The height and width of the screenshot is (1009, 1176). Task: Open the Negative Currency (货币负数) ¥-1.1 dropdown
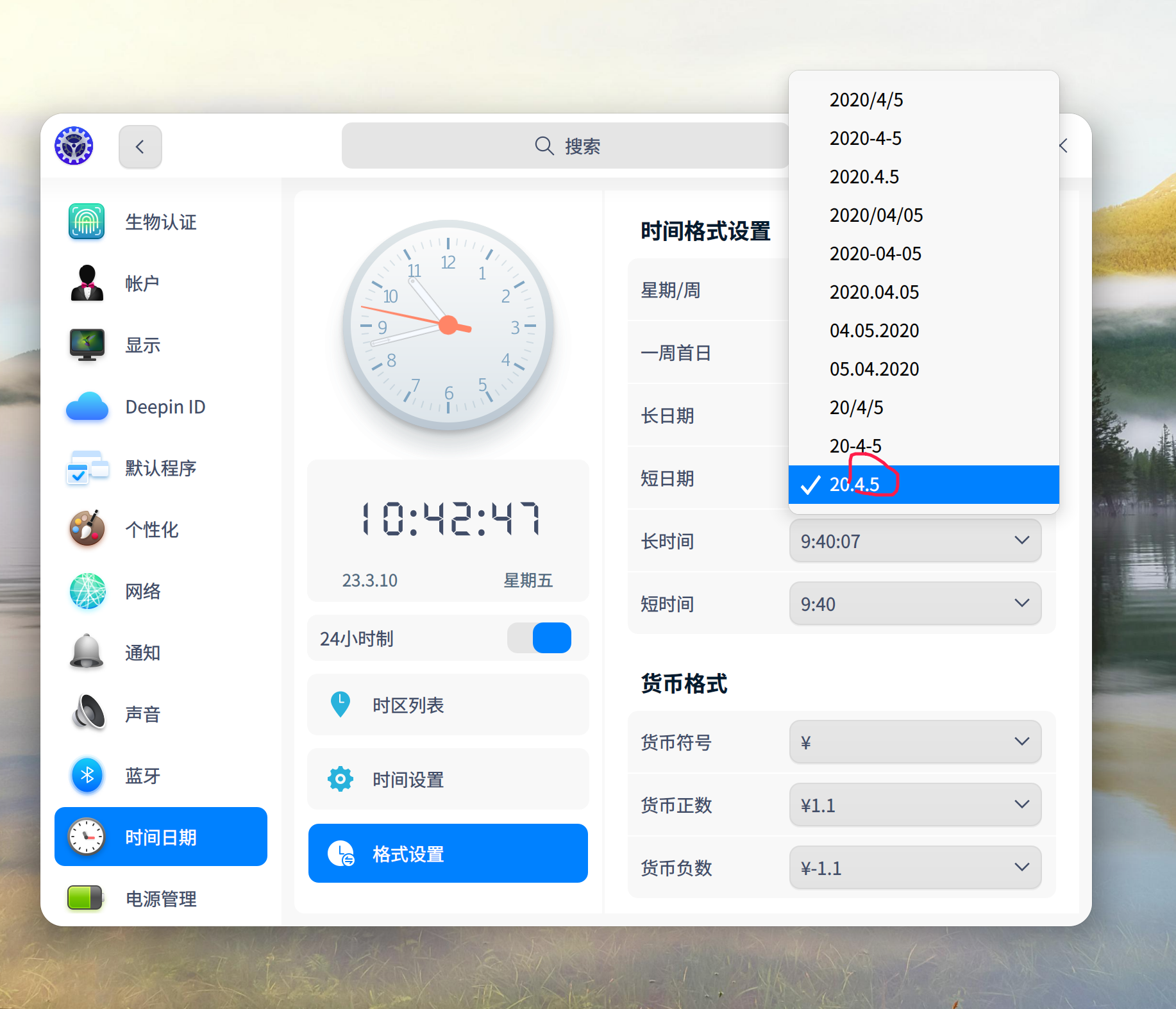915,868
